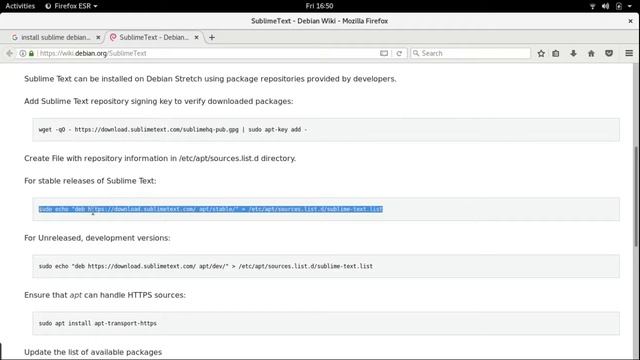Click the battery/power icon in top bar
The width and height of the screenshot is (640, 360).
(x=619, y=6)
